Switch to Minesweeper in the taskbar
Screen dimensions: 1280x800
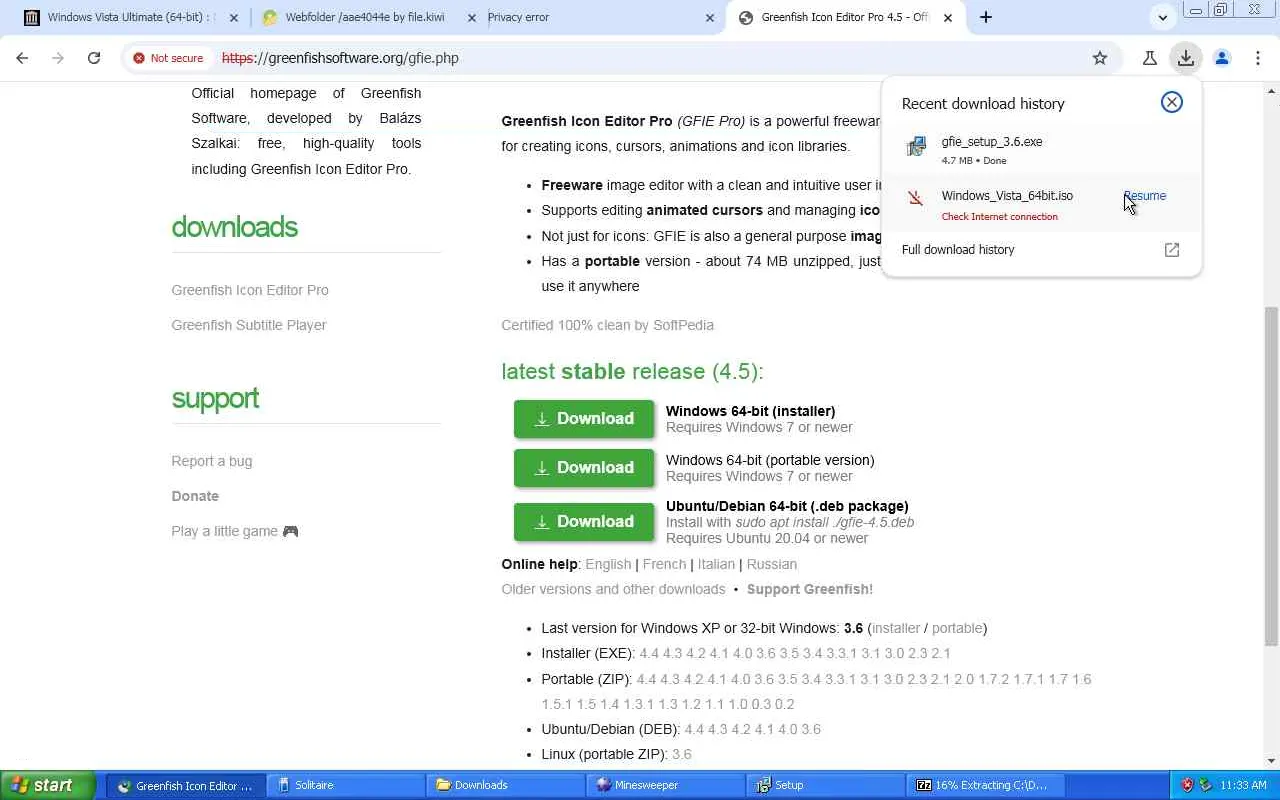click(666, 785)
